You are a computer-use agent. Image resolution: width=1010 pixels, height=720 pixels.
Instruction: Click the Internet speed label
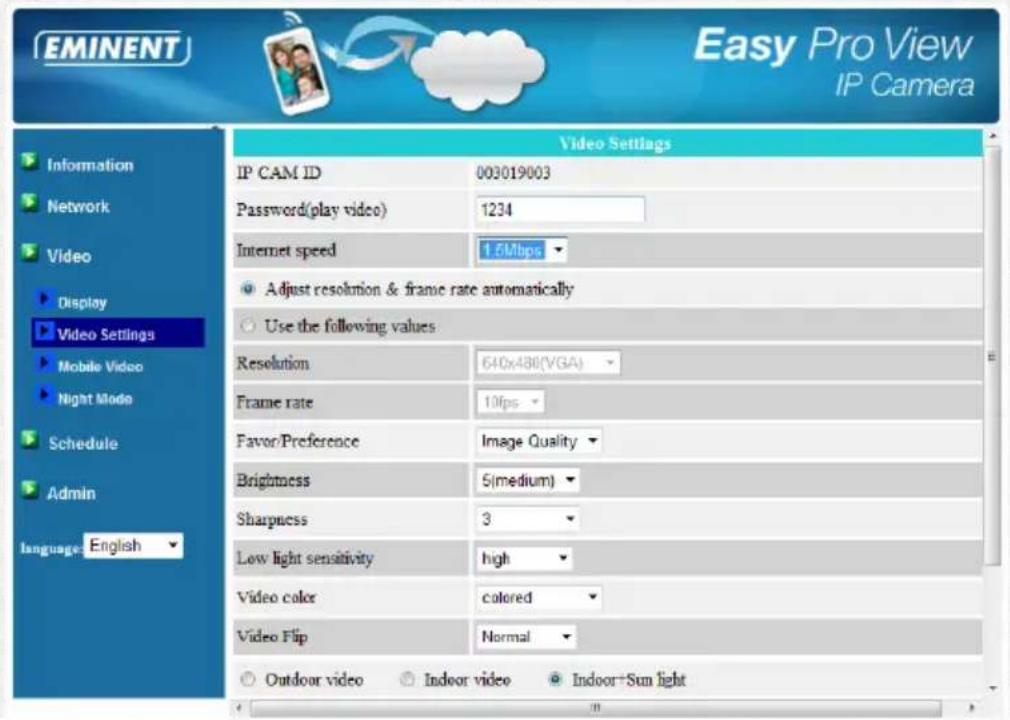[286, 250]
